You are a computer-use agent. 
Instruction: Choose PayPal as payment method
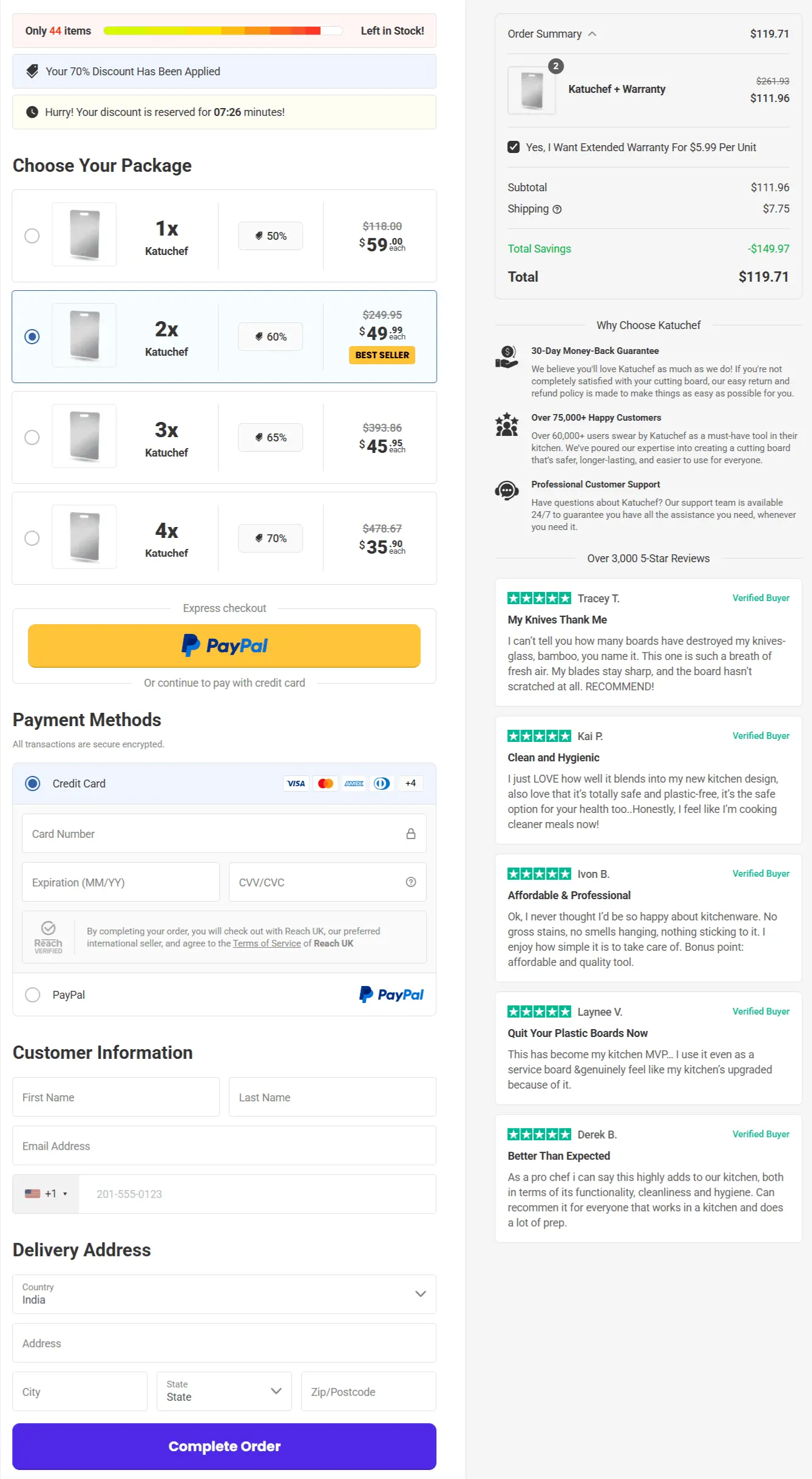(x=33, y=994)
